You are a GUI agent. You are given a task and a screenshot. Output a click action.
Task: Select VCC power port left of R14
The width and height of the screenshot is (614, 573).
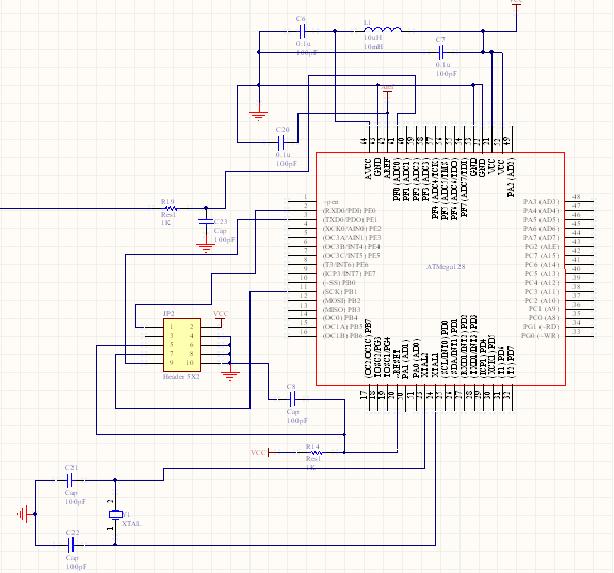(260, 452)
